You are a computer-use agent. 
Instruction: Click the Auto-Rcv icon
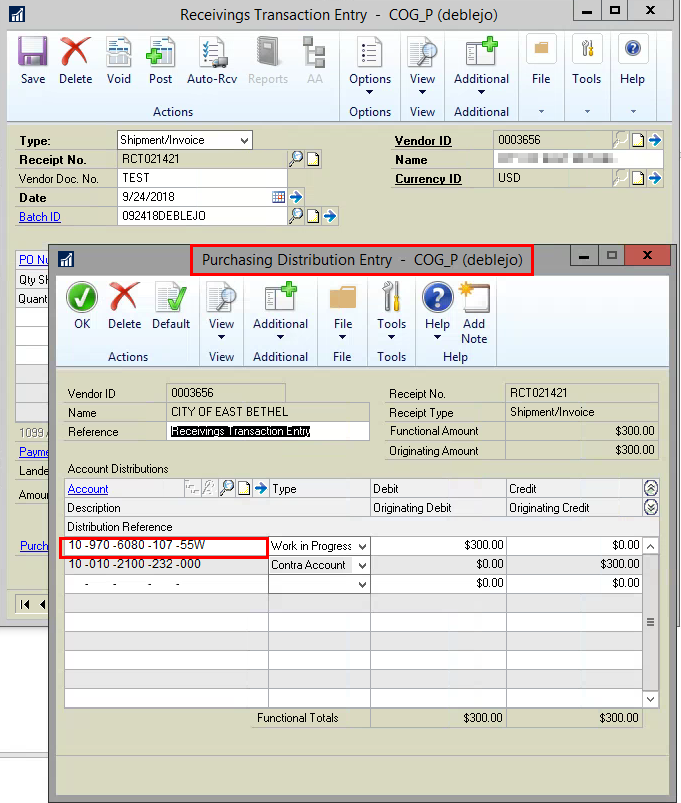pyautogui.click(x=211, y=60)
